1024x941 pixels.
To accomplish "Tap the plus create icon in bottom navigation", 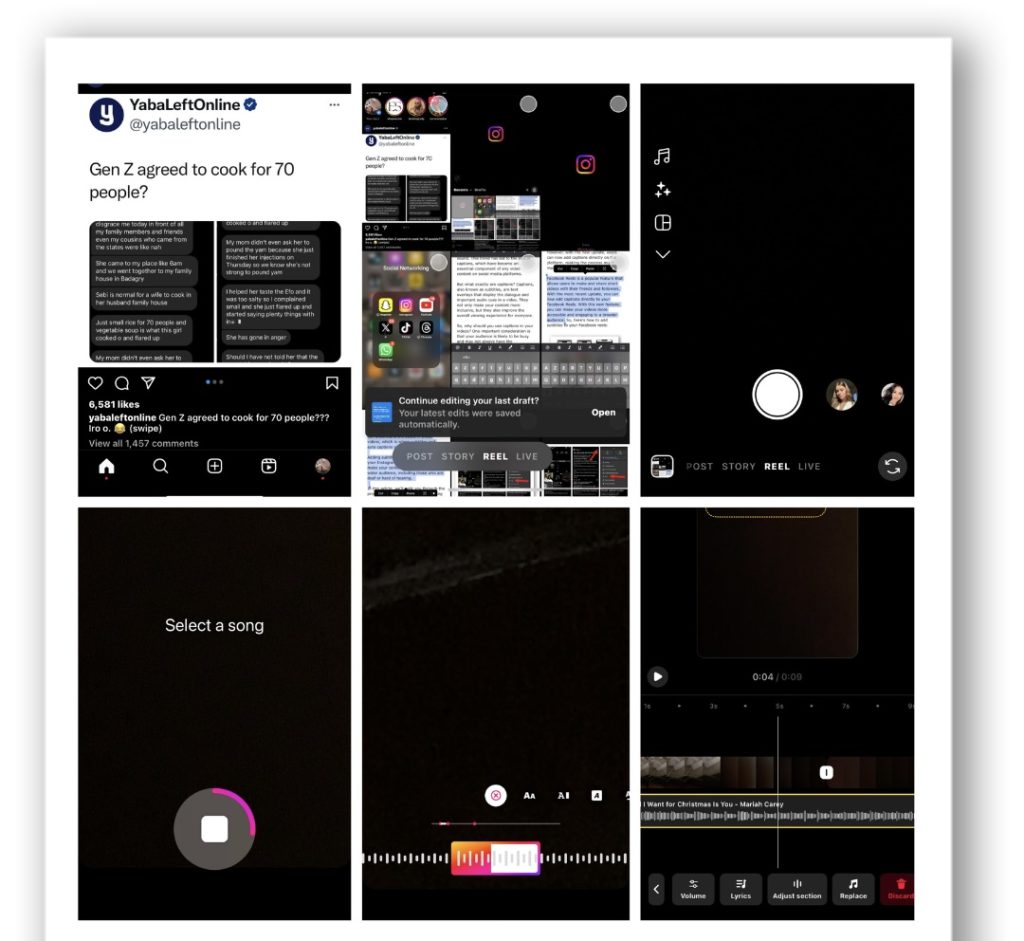I will click(x=214, y=466).
